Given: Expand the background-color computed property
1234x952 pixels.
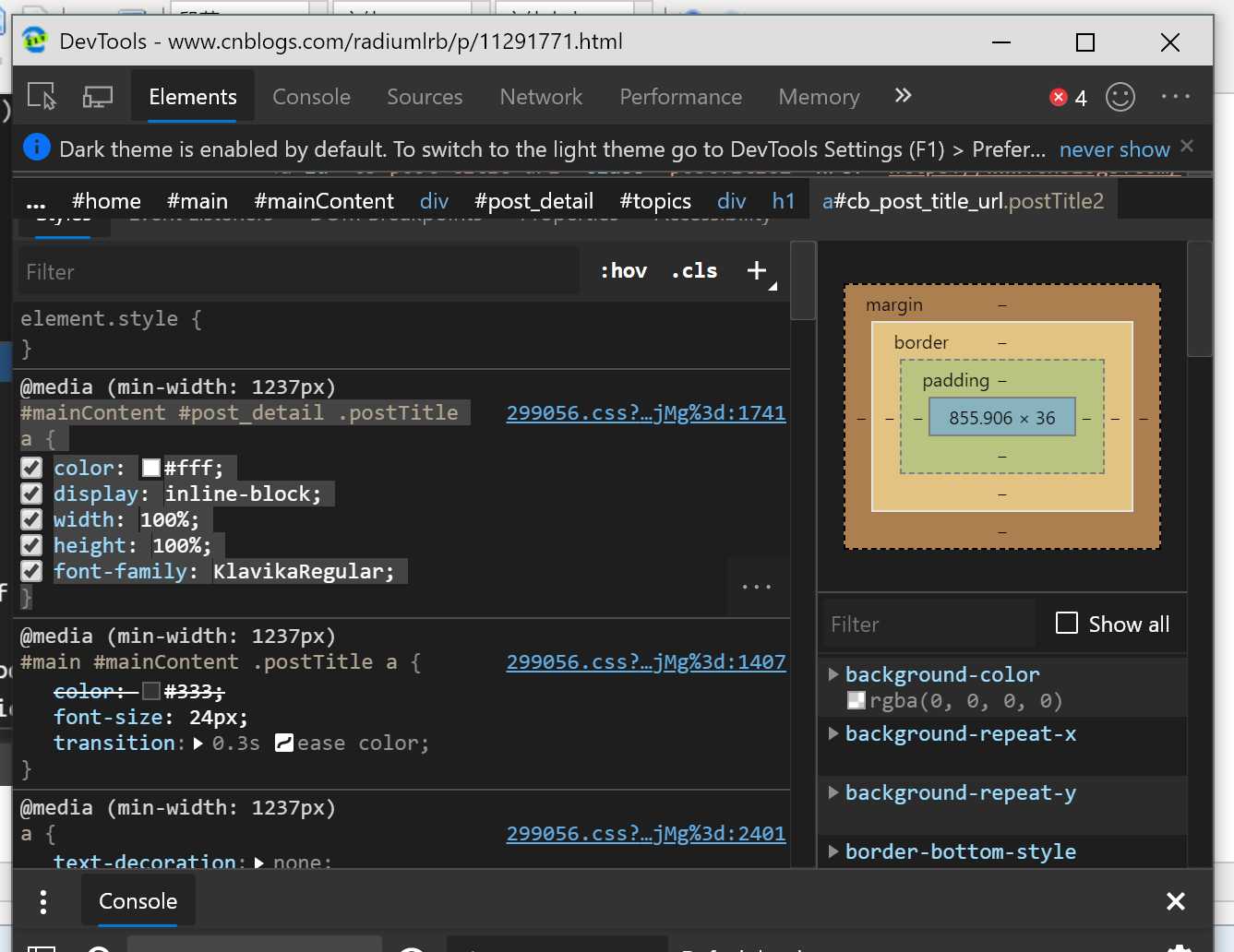Looking at the screenshot, I should pyautogui.click(x=833, y=674).
